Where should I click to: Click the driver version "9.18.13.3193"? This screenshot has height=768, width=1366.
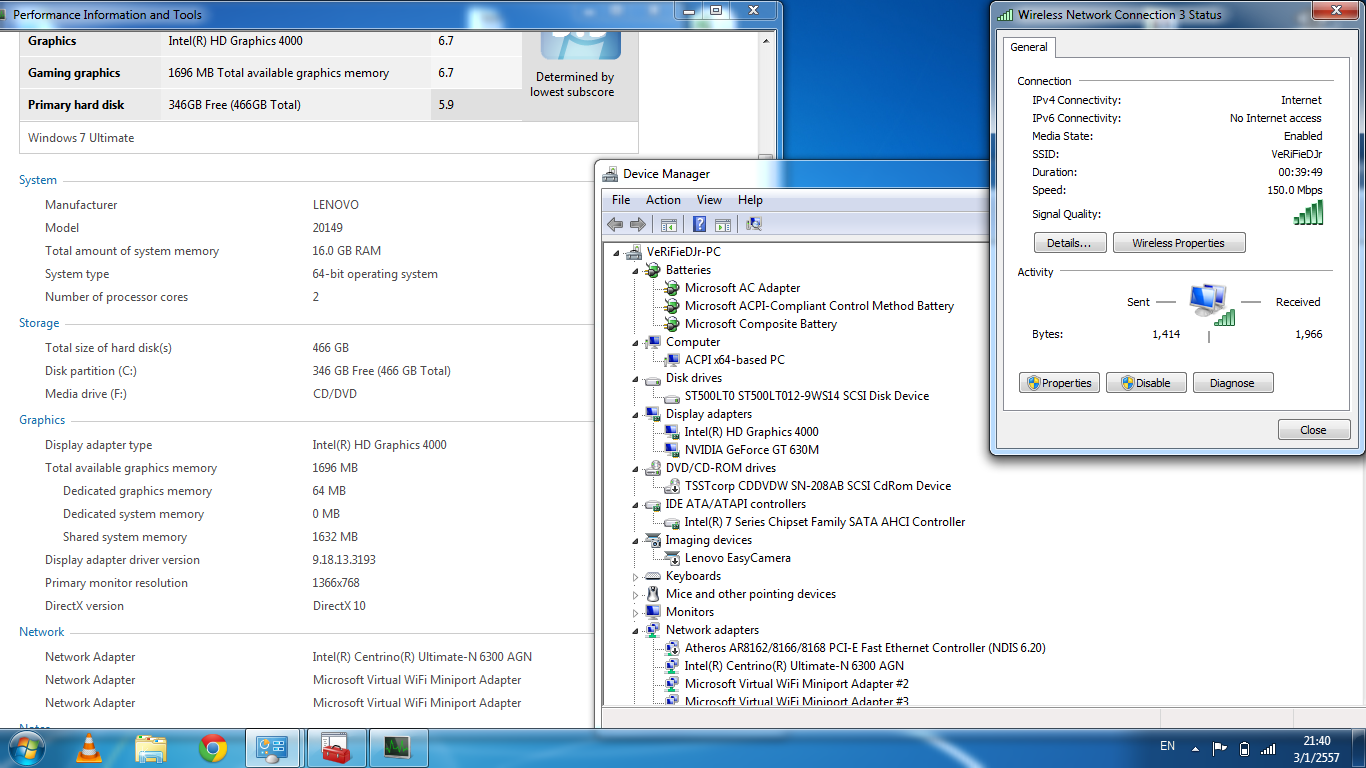[344, 560]
